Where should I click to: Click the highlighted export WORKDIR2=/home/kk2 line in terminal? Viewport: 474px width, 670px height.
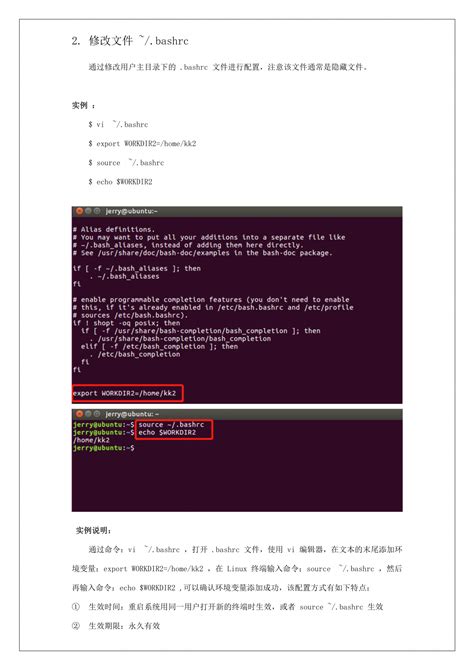(x=124, y=393)
